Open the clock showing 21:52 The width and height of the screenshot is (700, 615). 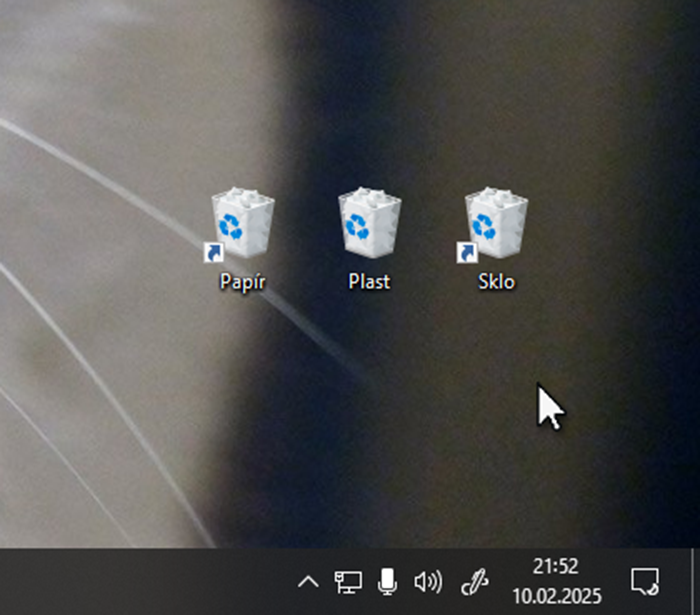pos(557,582)
